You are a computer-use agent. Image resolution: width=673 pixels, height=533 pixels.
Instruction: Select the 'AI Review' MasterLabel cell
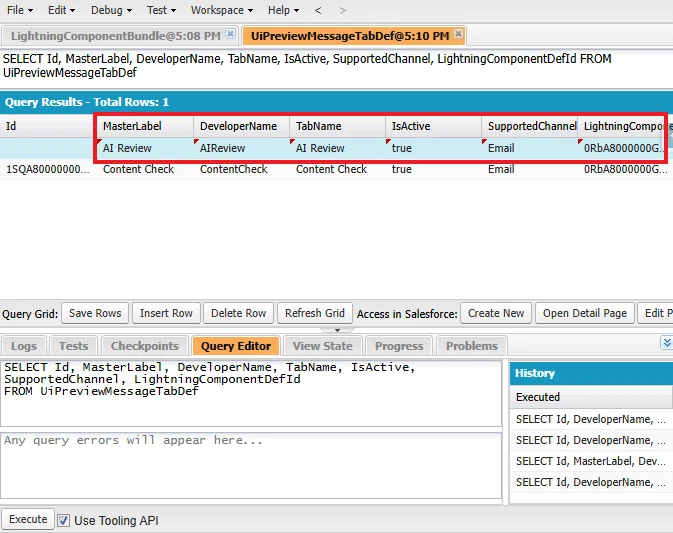coord(144,148)
